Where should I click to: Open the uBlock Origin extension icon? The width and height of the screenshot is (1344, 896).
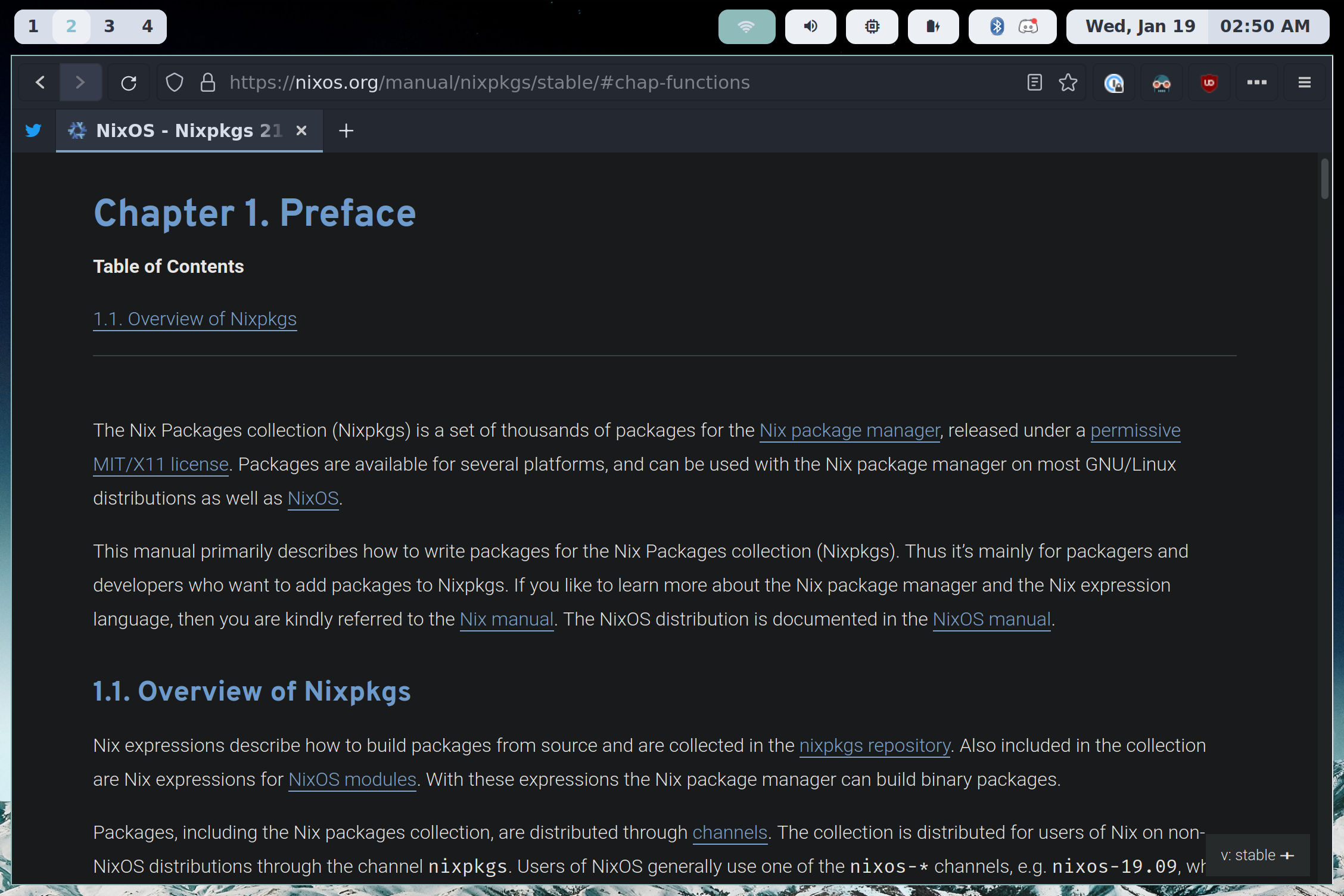(x=1209, y=82)
